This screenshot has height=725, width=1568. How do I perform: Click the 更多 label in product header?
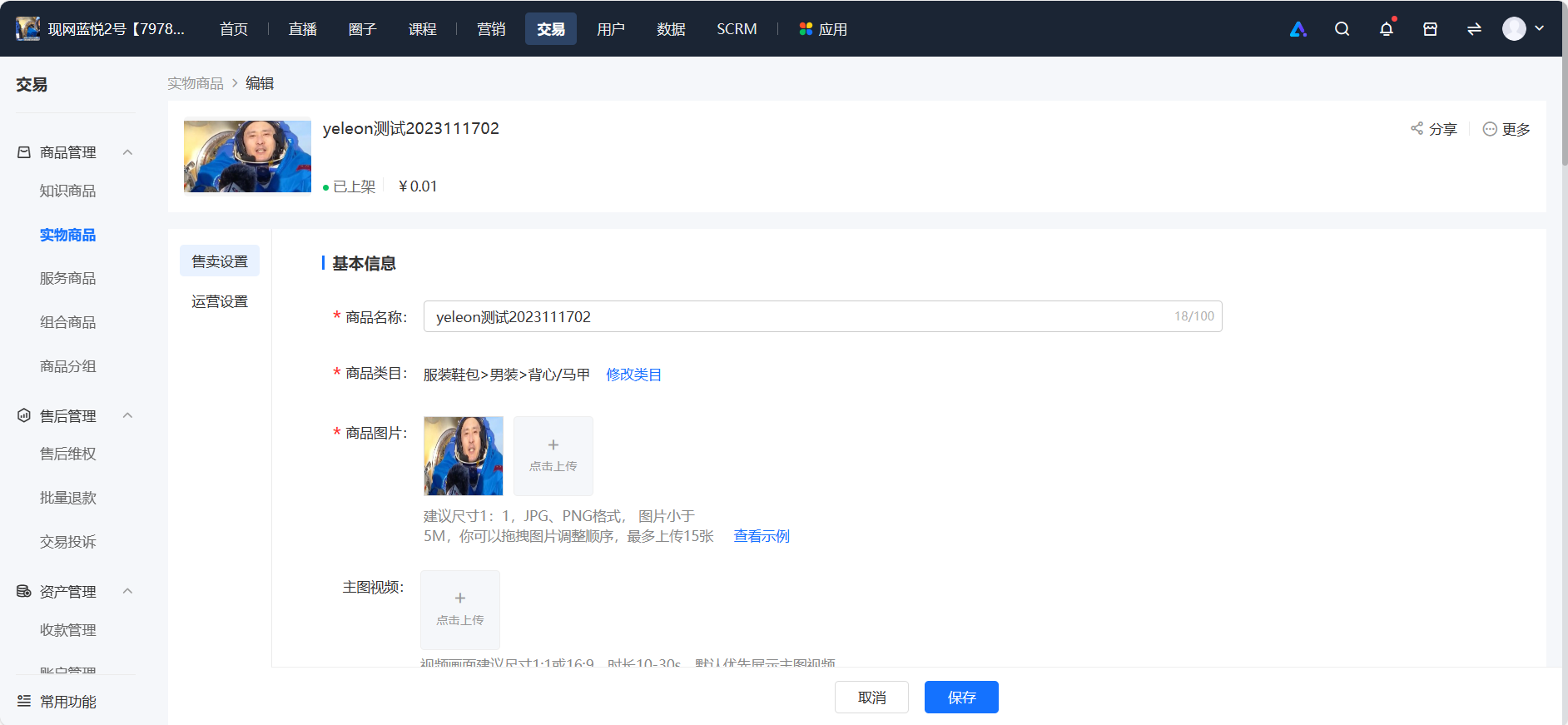point(1516,129)
